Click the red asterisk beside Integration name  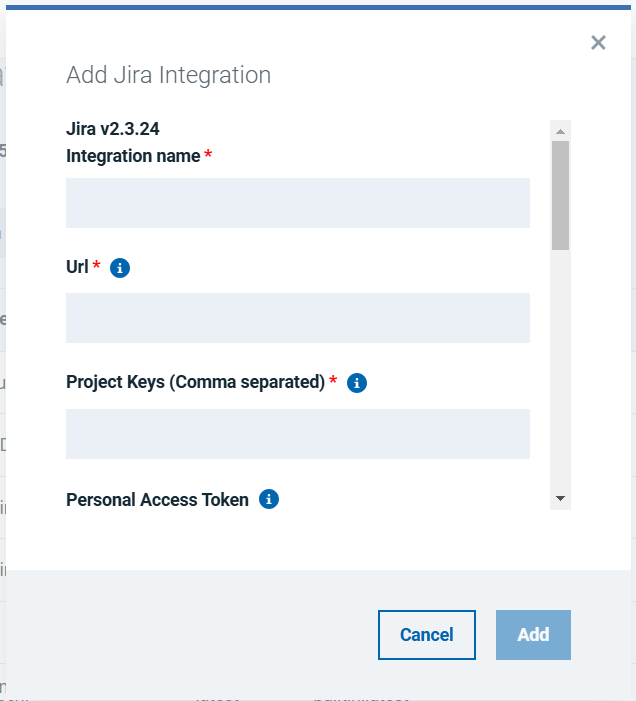[208, 156]
